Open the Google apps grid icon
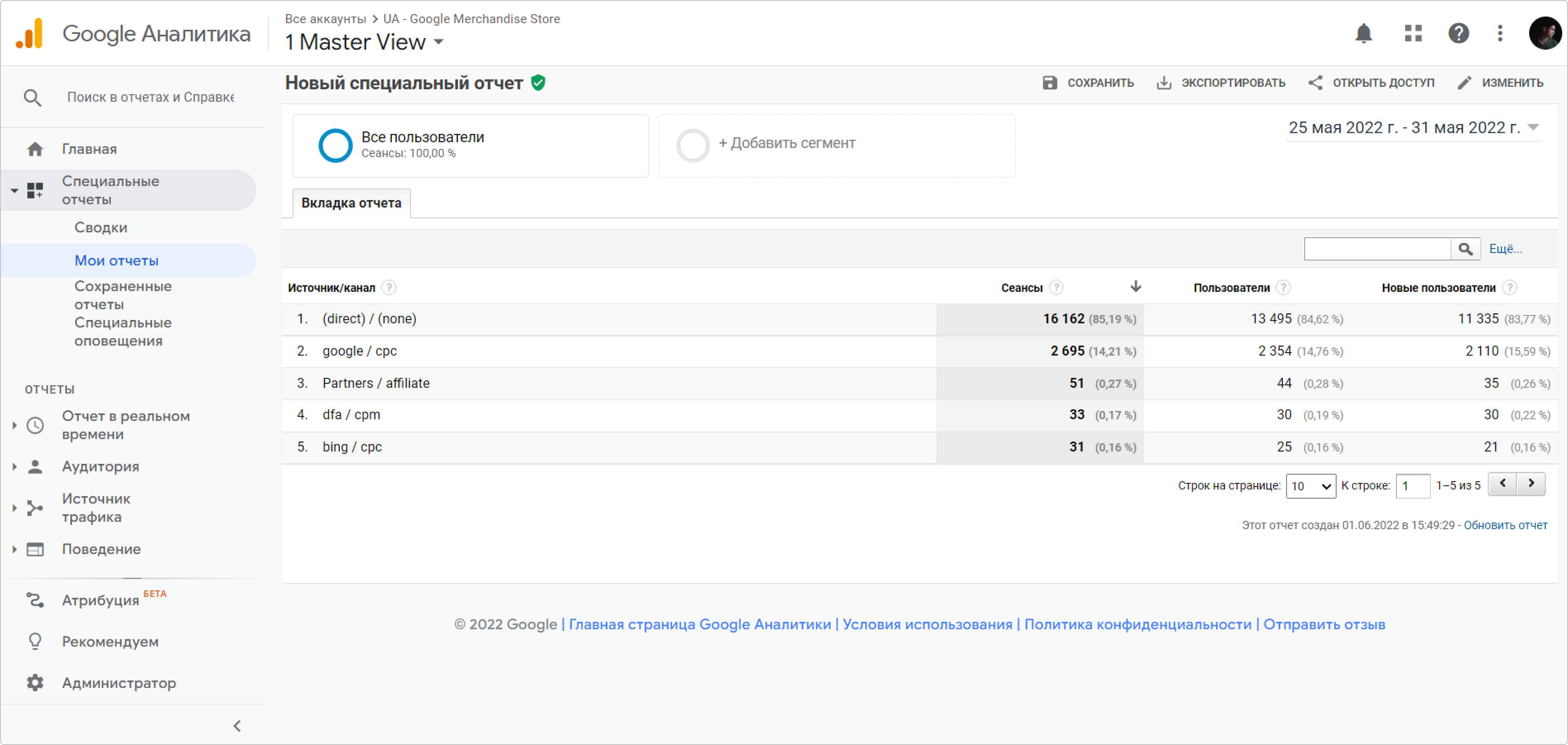The width and height of the screenshot is (1568, 745). [x=1413, y=33]
